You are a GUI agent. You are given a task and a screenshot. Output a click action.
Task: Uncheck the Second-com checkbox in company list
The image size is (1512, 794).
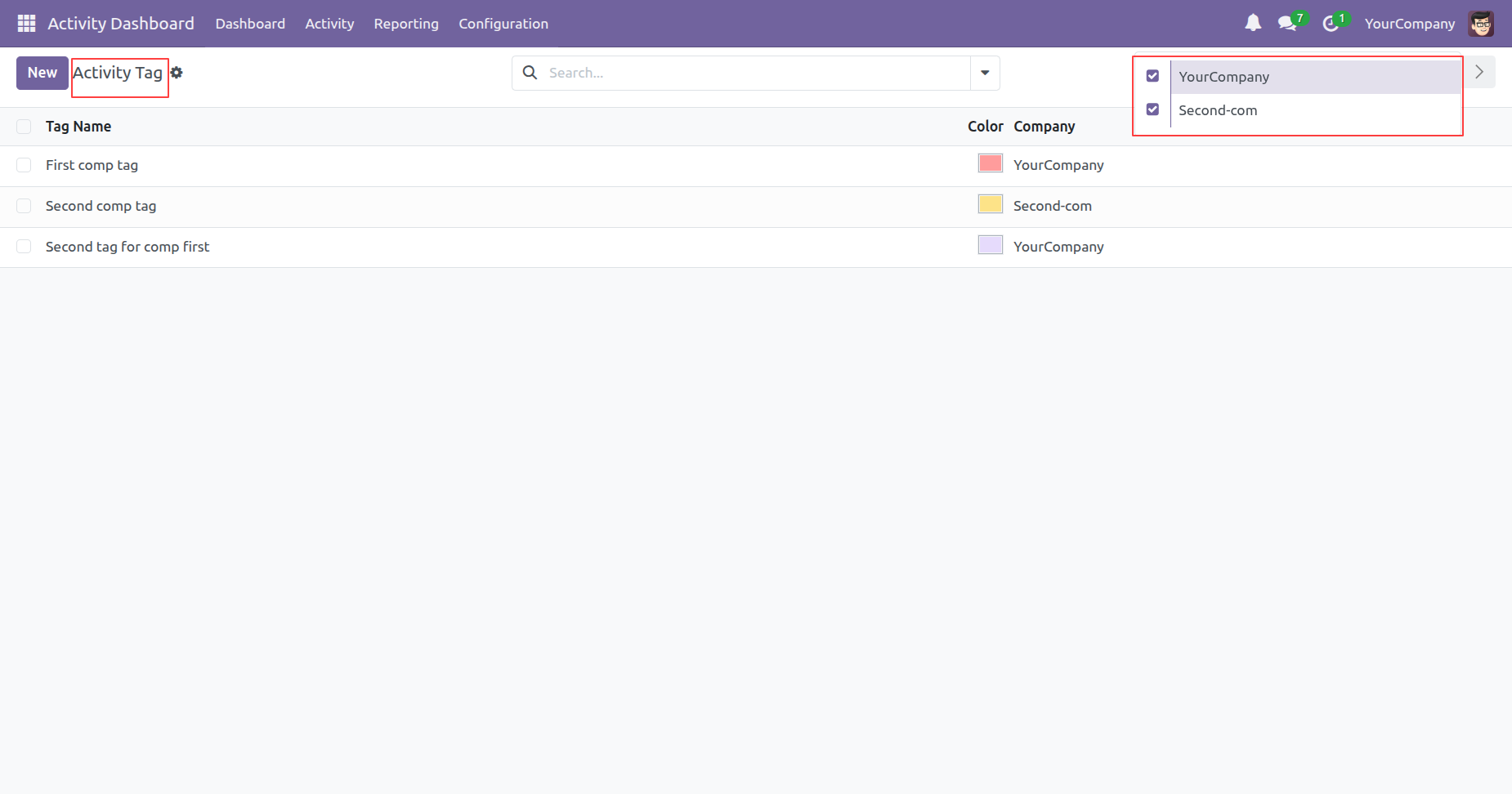pos(1152,109)
